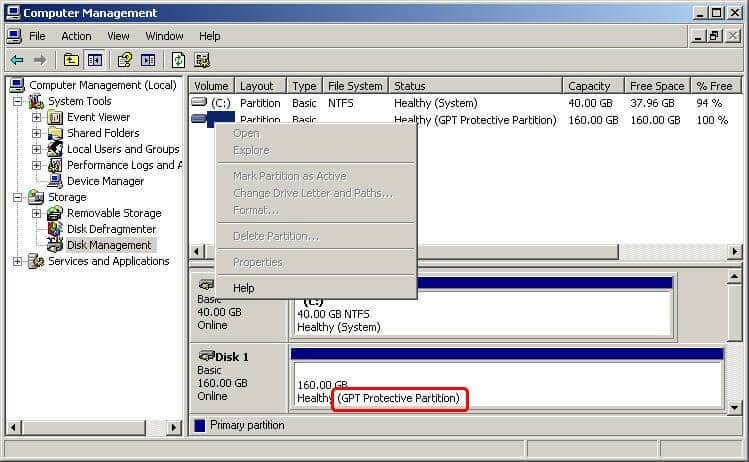The height and width of the screenshot is (462, 749).
Task: Click the Back arrow toolbar icon
Action: (x=17, y=60)
